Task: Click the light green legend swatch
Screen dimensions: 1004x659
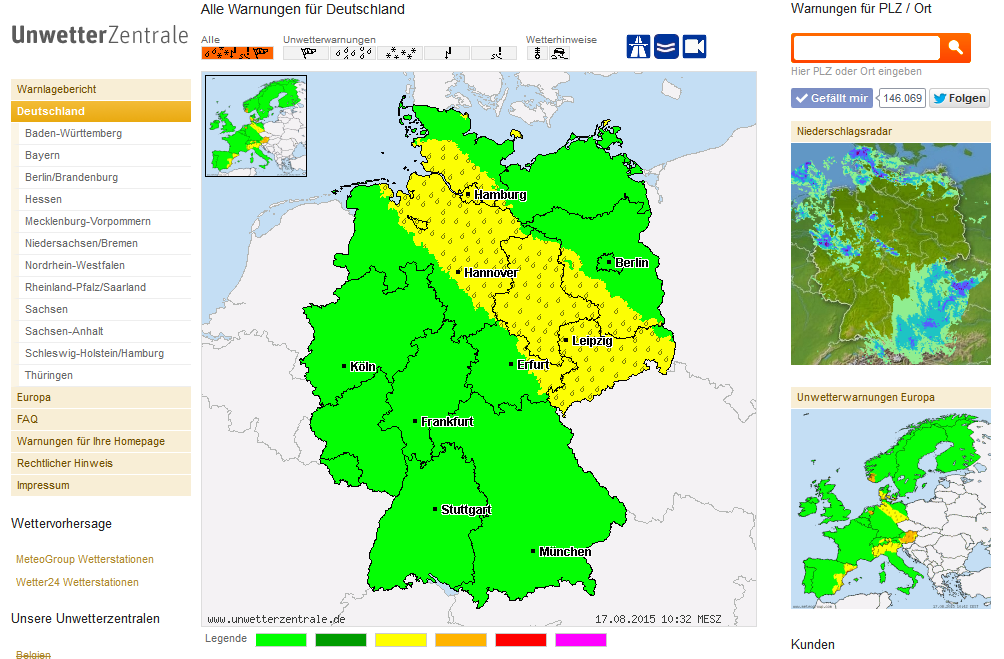Action: pos(281,639)
